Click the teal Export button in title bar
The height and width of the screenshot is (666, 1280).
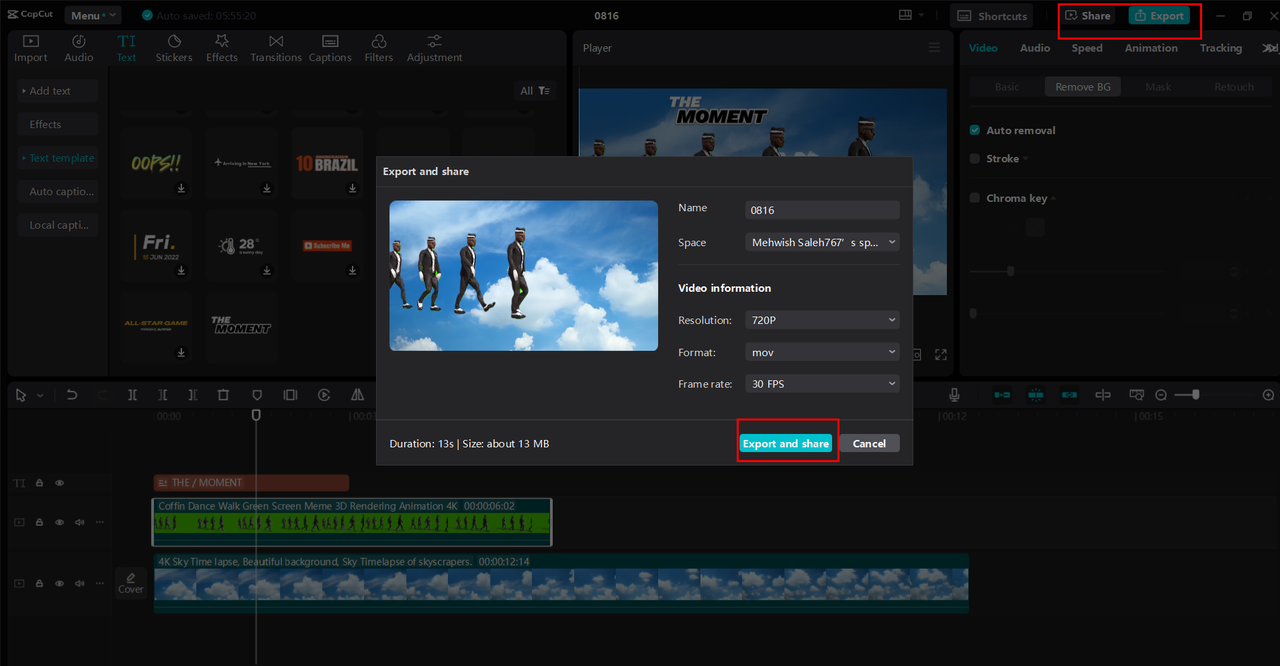click(1159, 16)
